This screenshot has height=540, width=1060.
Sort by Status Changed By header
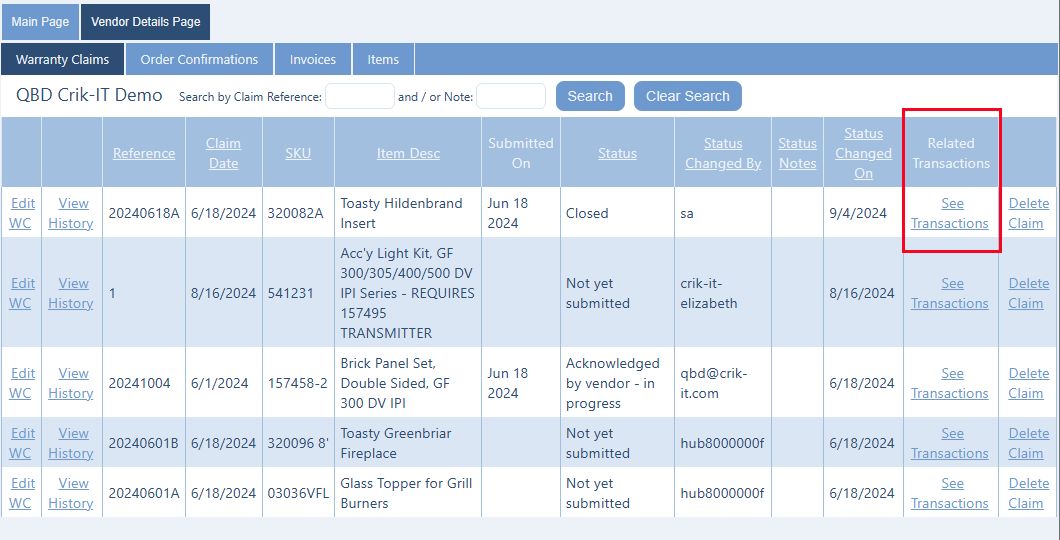point(723,153)
